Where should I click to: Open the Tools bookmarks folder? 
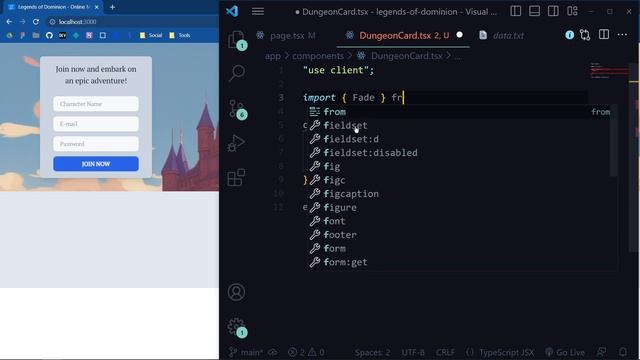180,36
